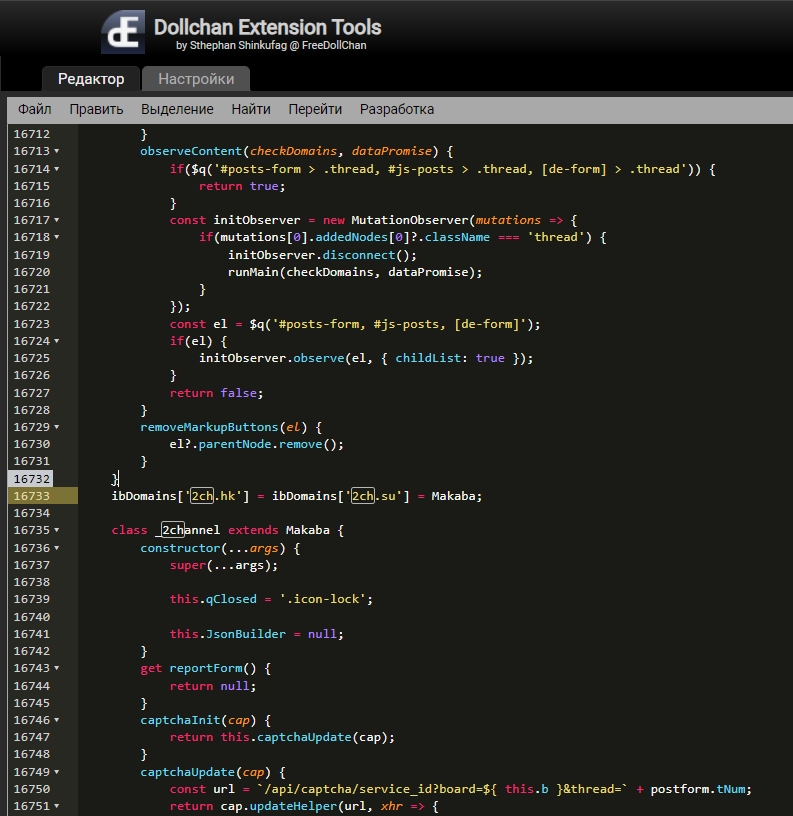Collapse the captchaUpdate fold at line 16749

point(57,772)
